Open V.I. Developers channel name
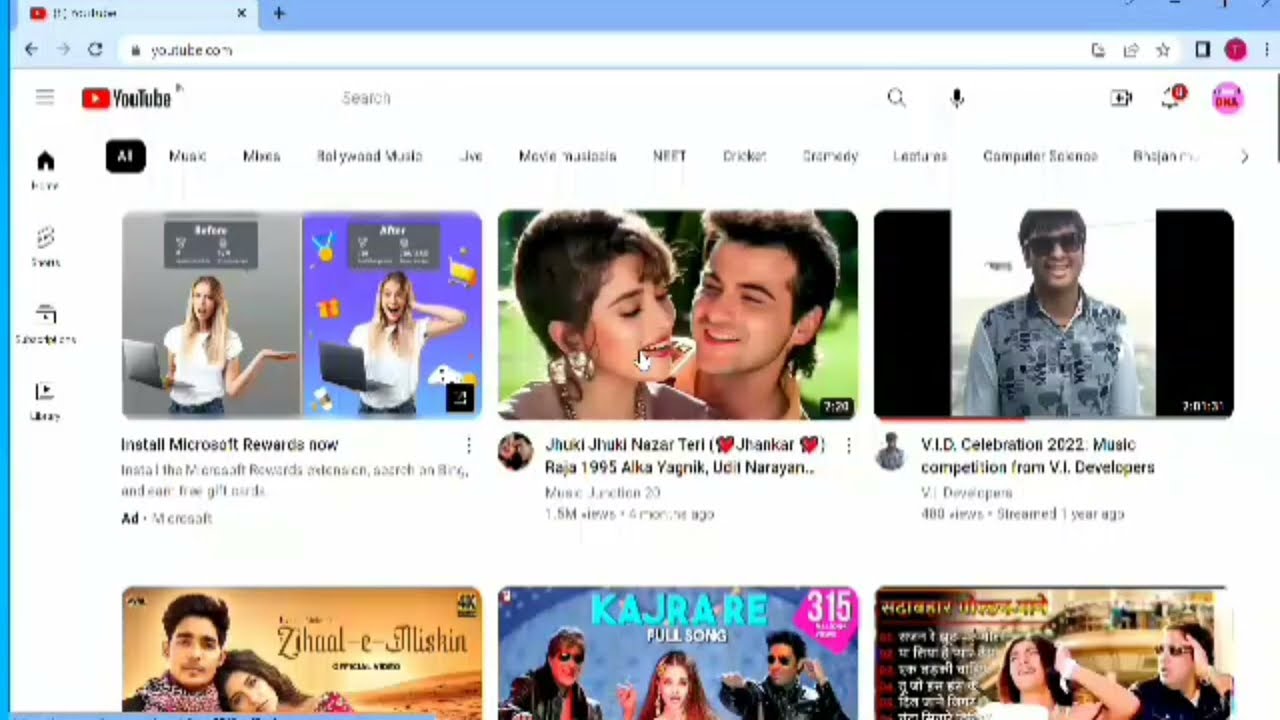Viewport: 1280px width, 720px height. click(x=966, y=492)
